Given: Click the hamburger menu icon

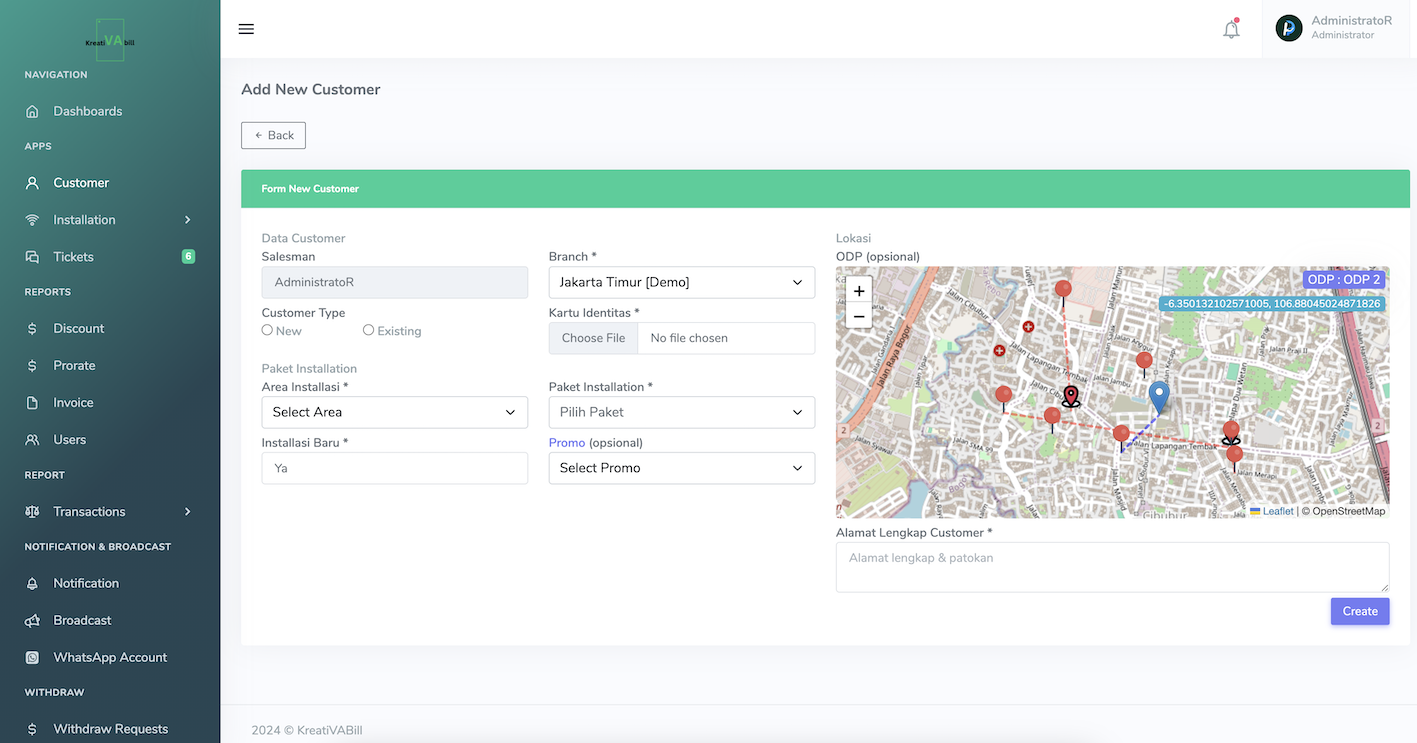Looking at the screenshot, I should pos(246,29).
